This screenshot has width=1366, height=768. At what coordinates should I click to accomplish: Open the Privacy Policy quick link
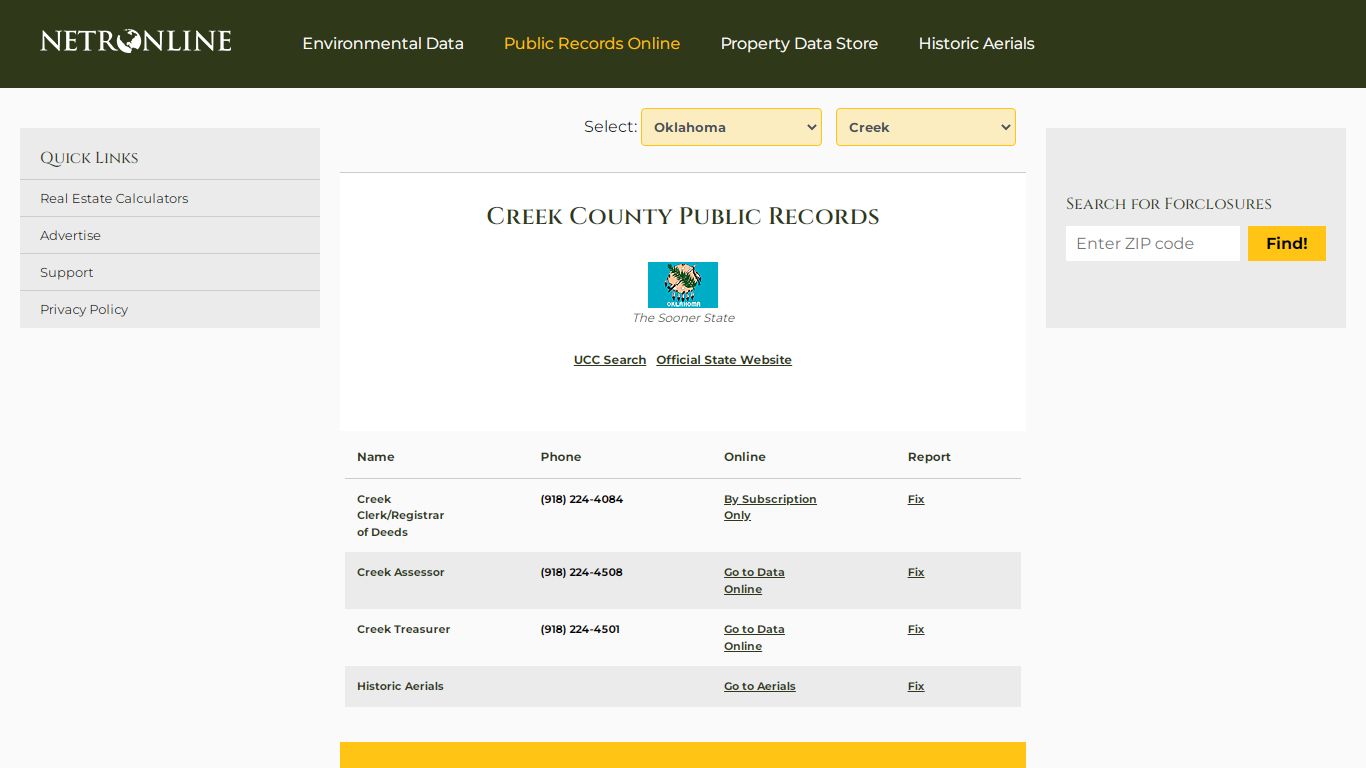[84, 309]
